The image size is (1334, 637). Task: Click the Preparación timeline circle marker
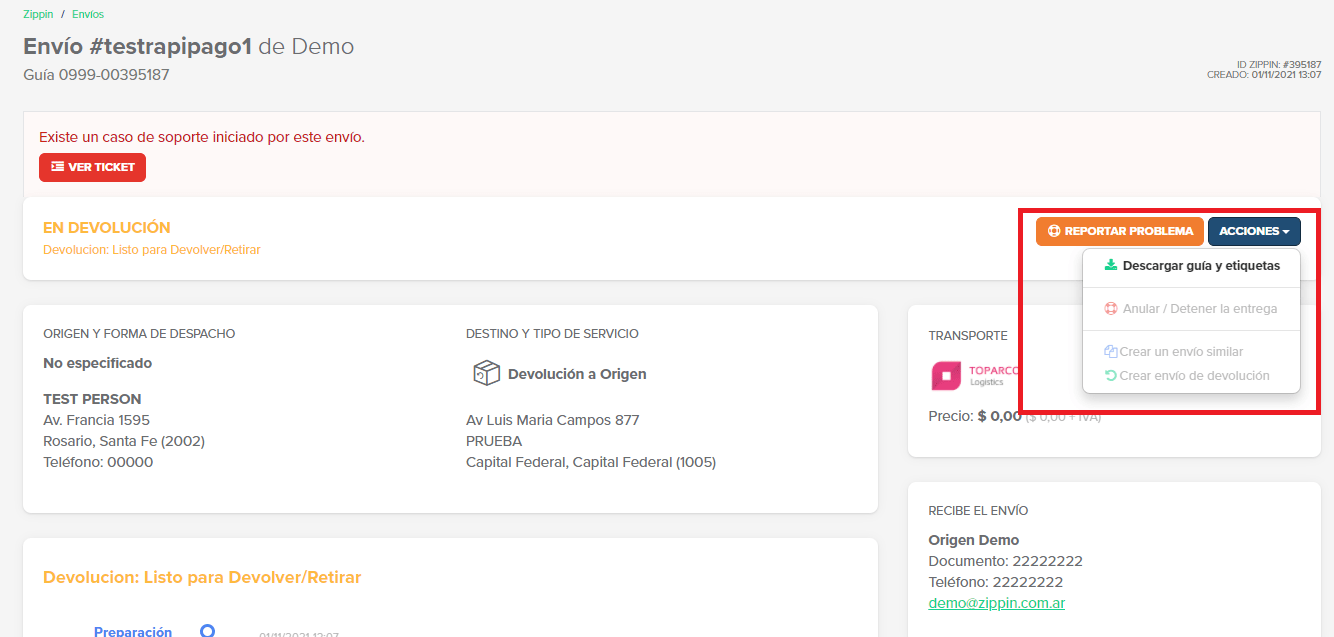[208, 631]
